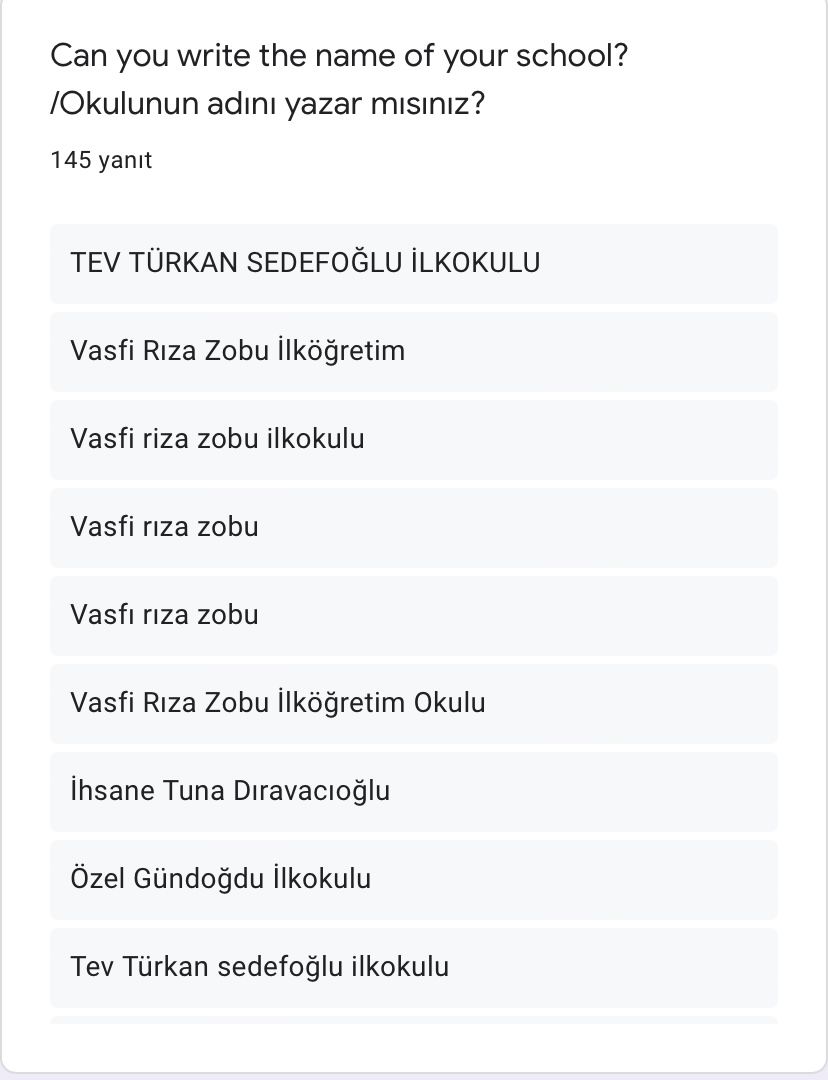
Task: Click the response 'TEV TÜRKAN SEDEFOĞLU İLKOKULU'
Action: coord(305,263)
